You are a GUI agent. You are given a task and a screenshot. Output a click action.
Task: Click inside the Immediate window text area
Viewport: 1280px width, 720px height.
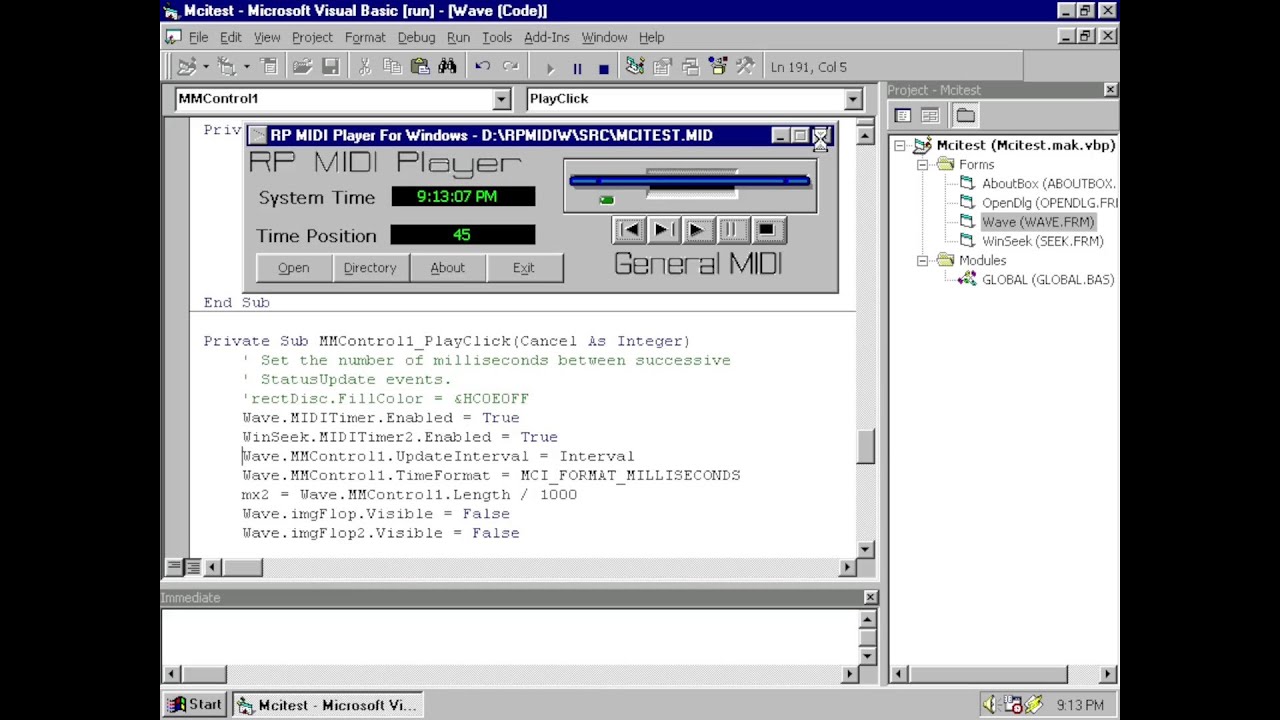click(510, 636)
